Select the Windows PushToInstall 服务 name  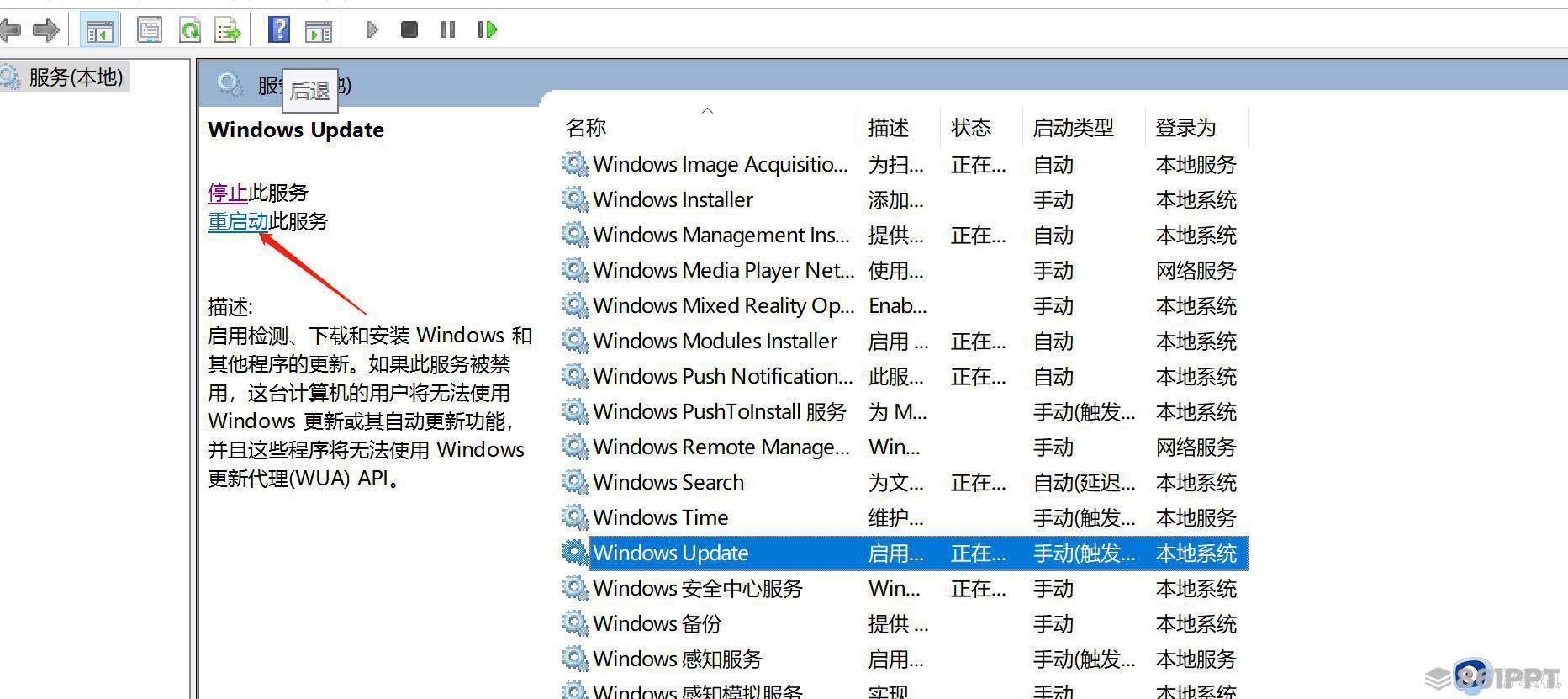[x=719, y=411]
